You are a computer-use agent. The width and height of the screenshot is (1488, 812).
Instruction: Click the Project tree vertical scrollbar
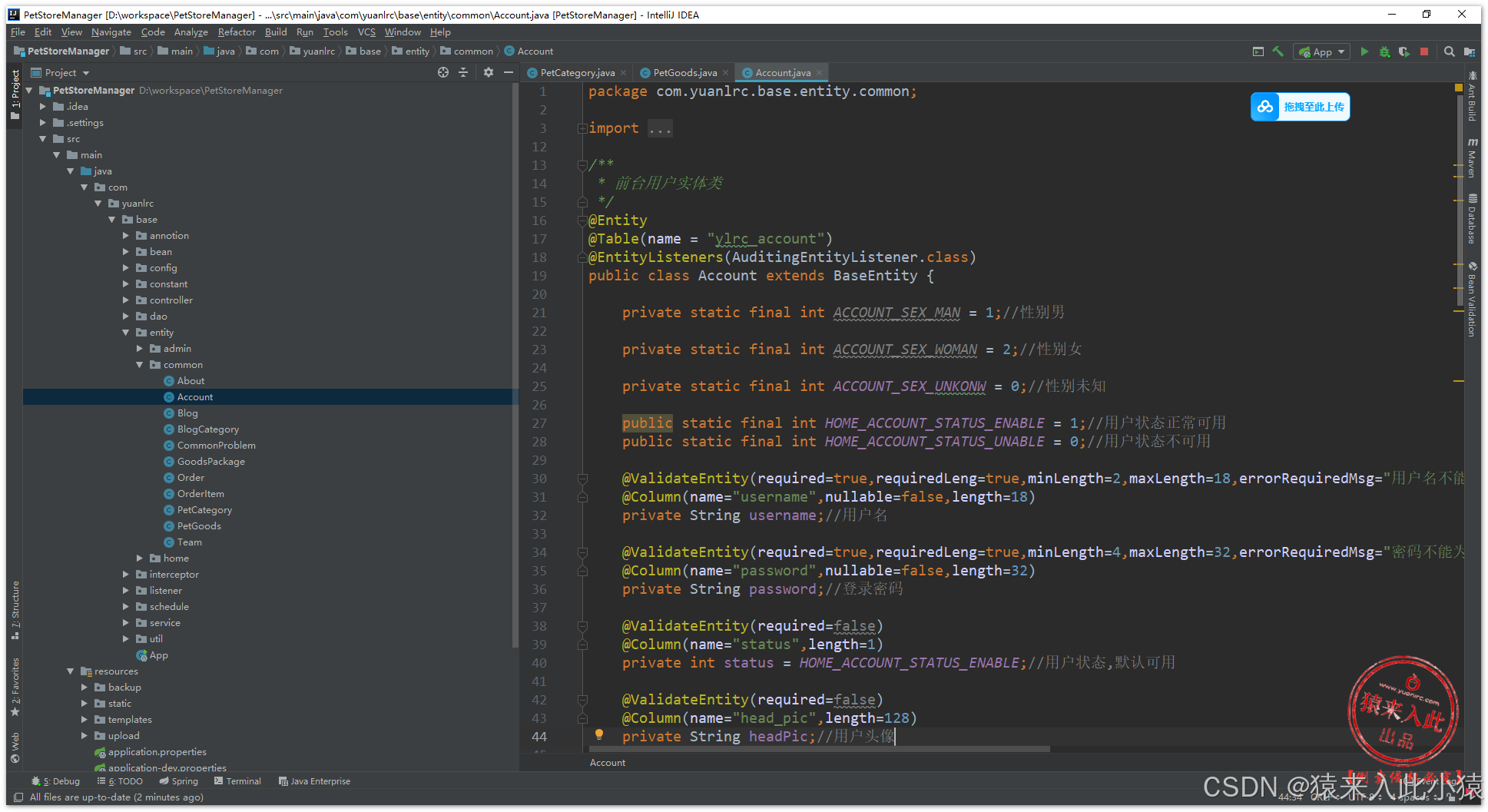click(x=515, y=365)
